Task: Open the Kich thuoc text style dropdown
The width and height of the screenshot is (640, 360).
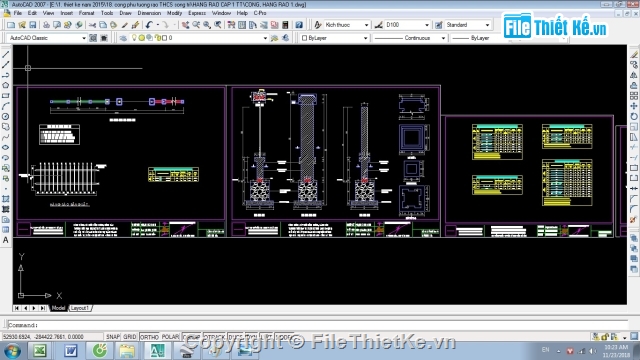Action: (347, 25)
